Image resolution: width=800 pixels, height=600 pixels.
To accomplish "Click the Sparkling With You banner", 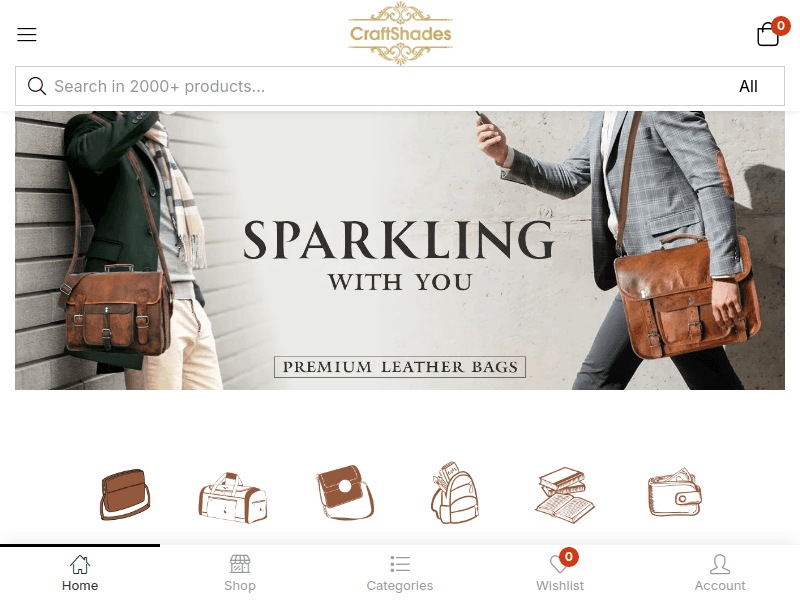I will pyautogui.click(x=400, y=251).
